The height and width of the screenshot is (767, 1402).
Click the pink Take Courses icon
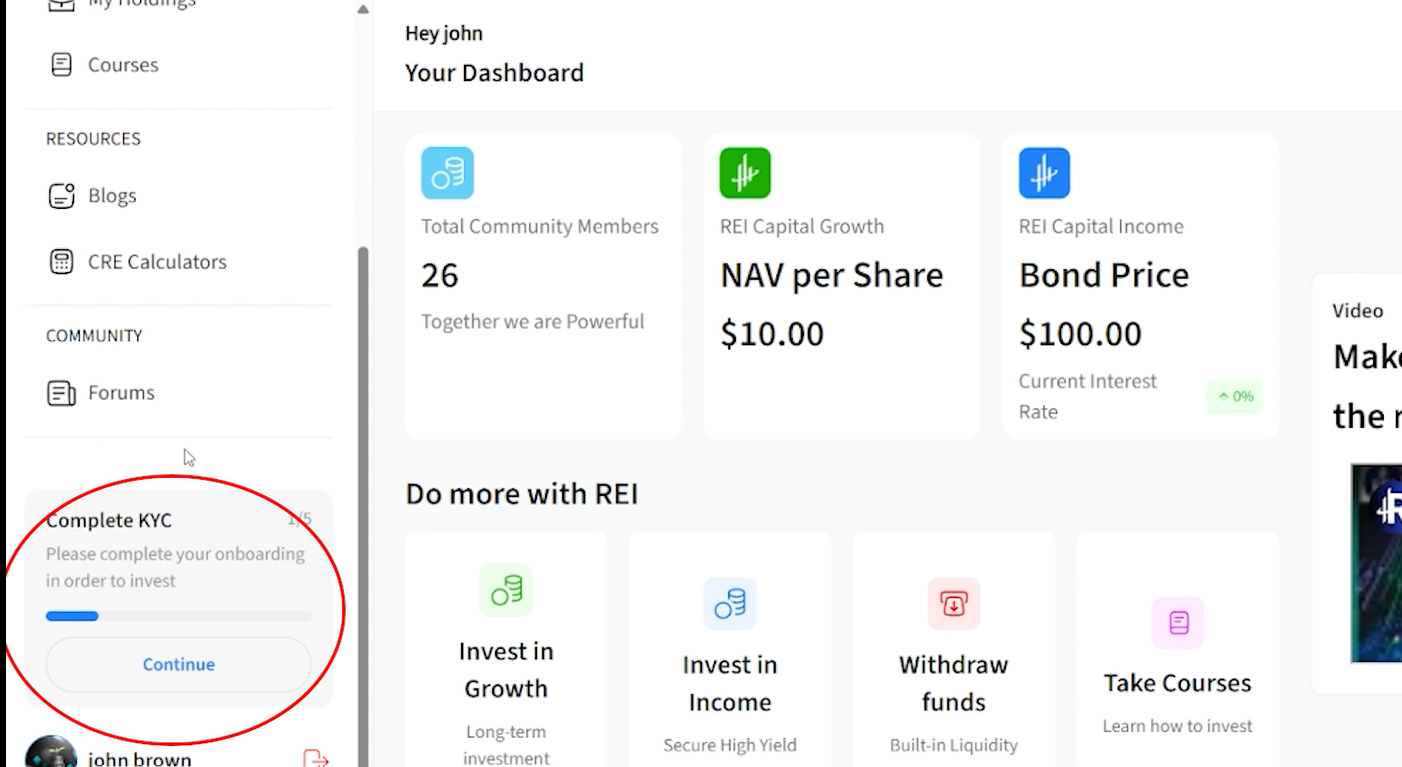1178,622
